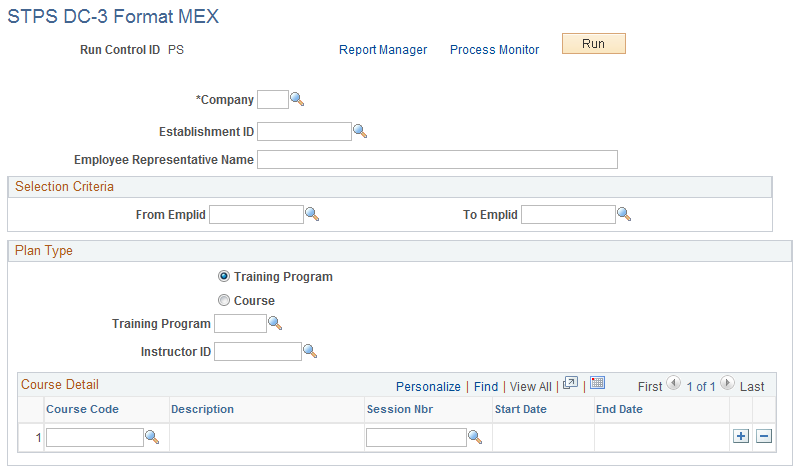Add a new Course Detail row
801x473 pixels.
(741, 437)
